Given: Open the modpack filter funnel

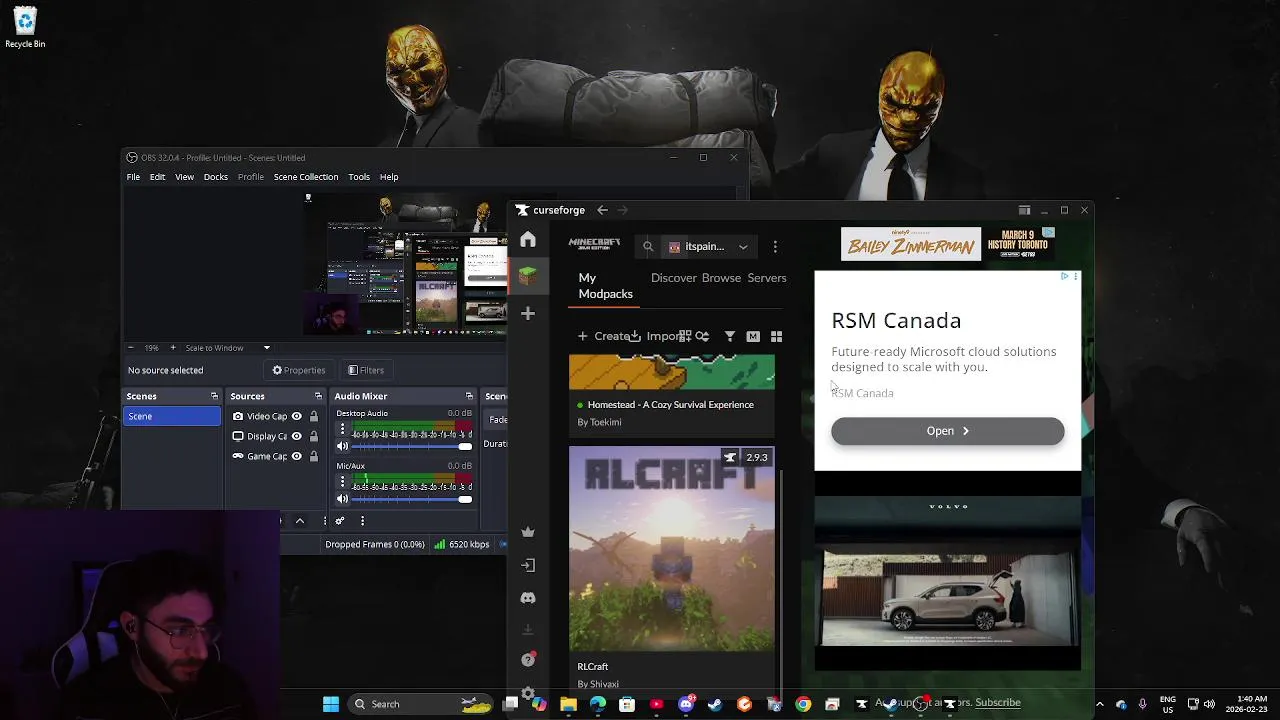Looking at the screenshot, I should [x=730, y=337].
